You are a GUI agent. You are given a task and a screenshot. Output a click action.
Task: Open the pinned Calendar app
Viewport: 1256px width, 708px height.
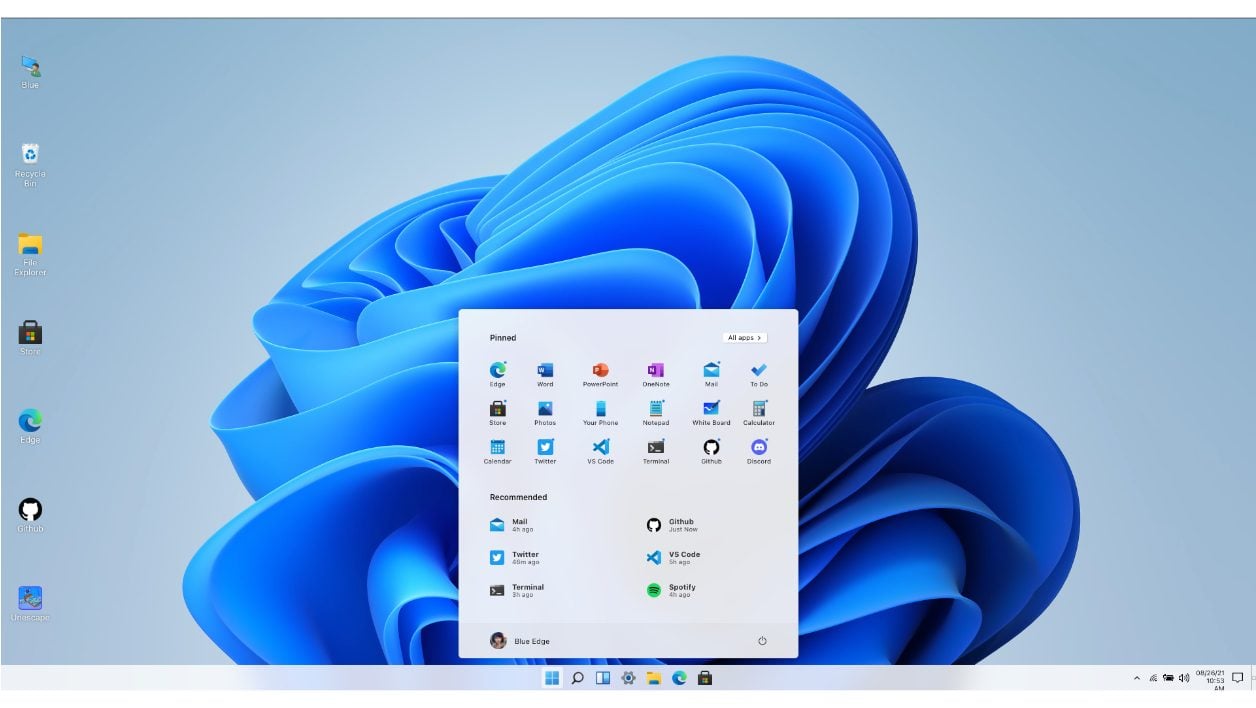tap(497, 452)
